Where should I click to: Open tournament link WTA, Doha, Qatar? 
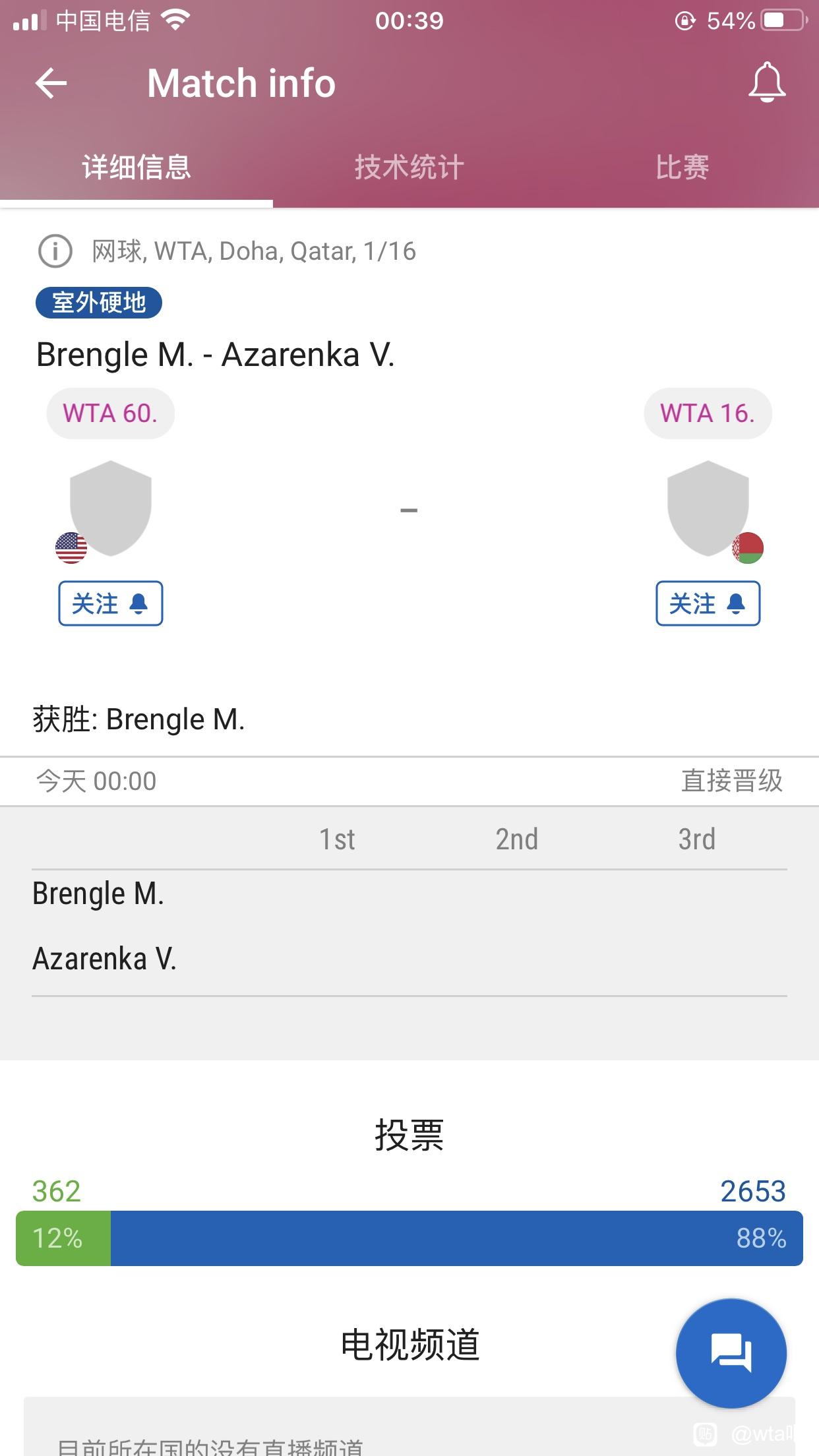point(285,251)
